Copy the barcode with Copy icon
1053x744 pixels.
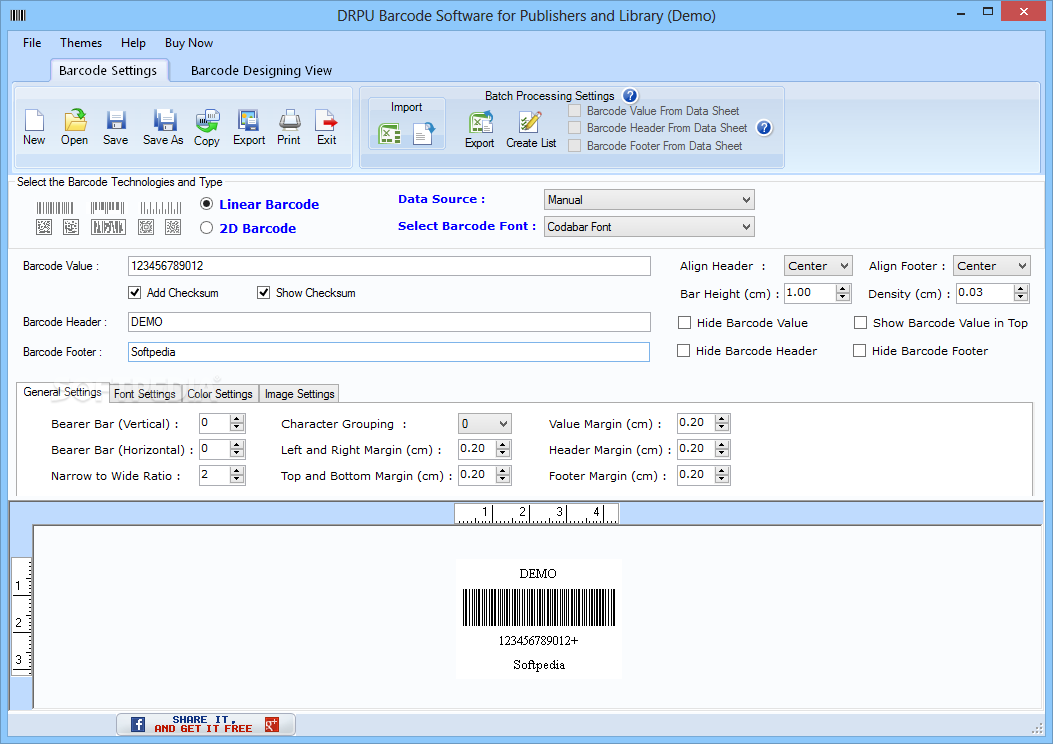(208, 121)
